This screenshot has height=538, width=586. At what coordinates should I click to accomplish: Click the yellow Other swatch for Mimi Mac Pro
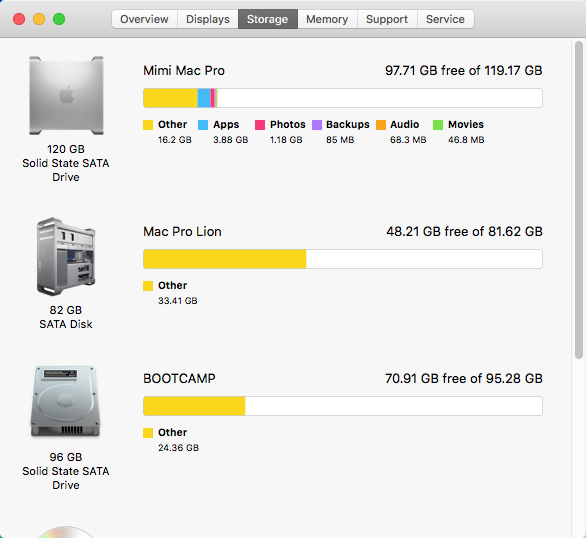pos(148,125)
